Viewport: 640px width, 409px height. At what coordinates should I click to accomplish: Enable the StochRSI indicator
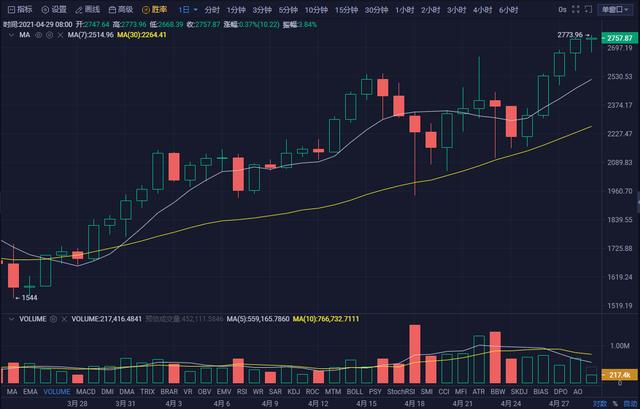(x=402, y=392)
